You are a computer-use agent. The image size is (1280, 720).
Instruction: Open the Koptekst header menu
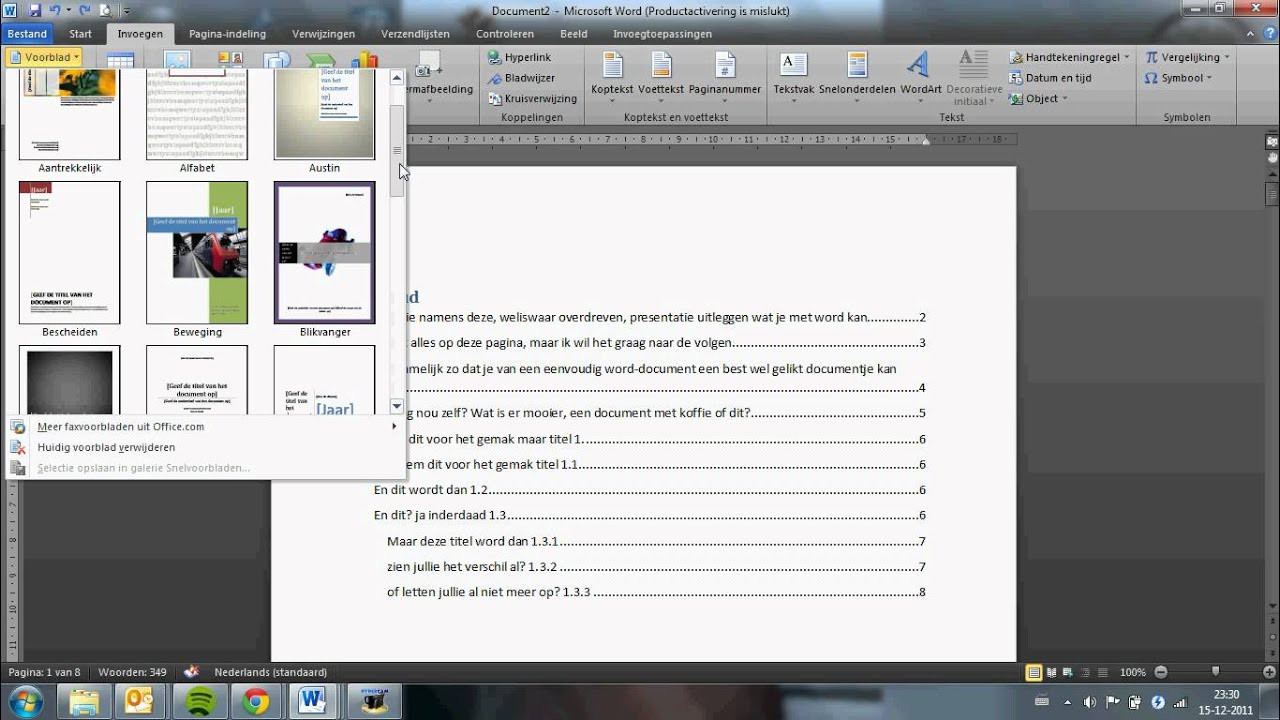612,77
